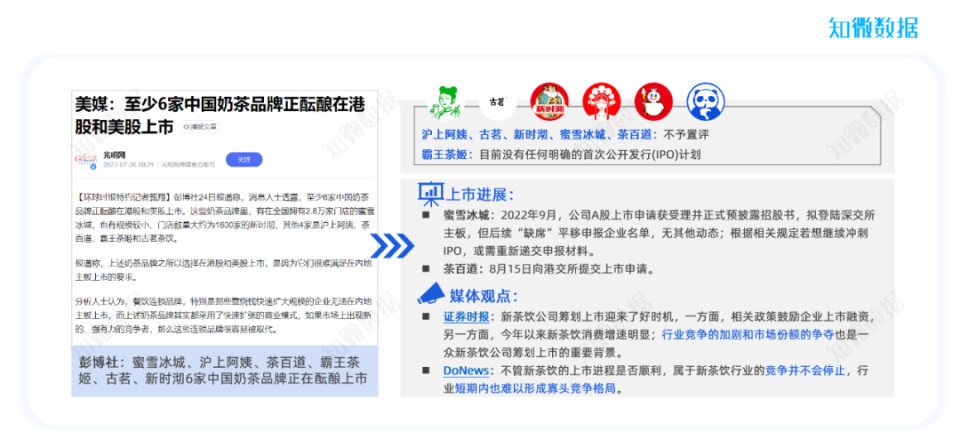Click the 媒体观点 section heading
This screenshot has width=960, height=439.
pos(484,296)
